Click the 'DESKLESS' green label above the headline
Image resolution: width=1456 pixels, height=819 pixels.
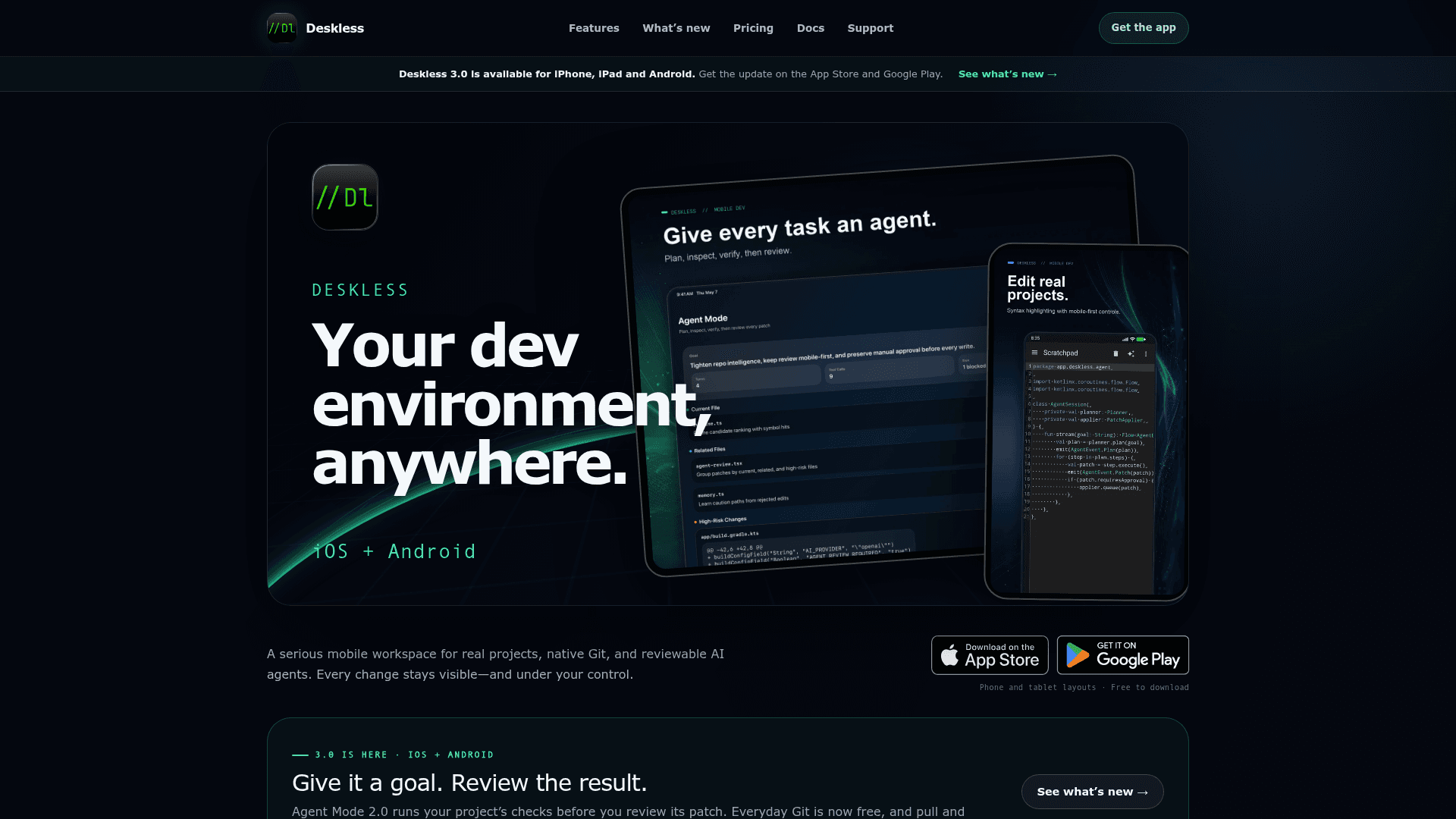360,290
